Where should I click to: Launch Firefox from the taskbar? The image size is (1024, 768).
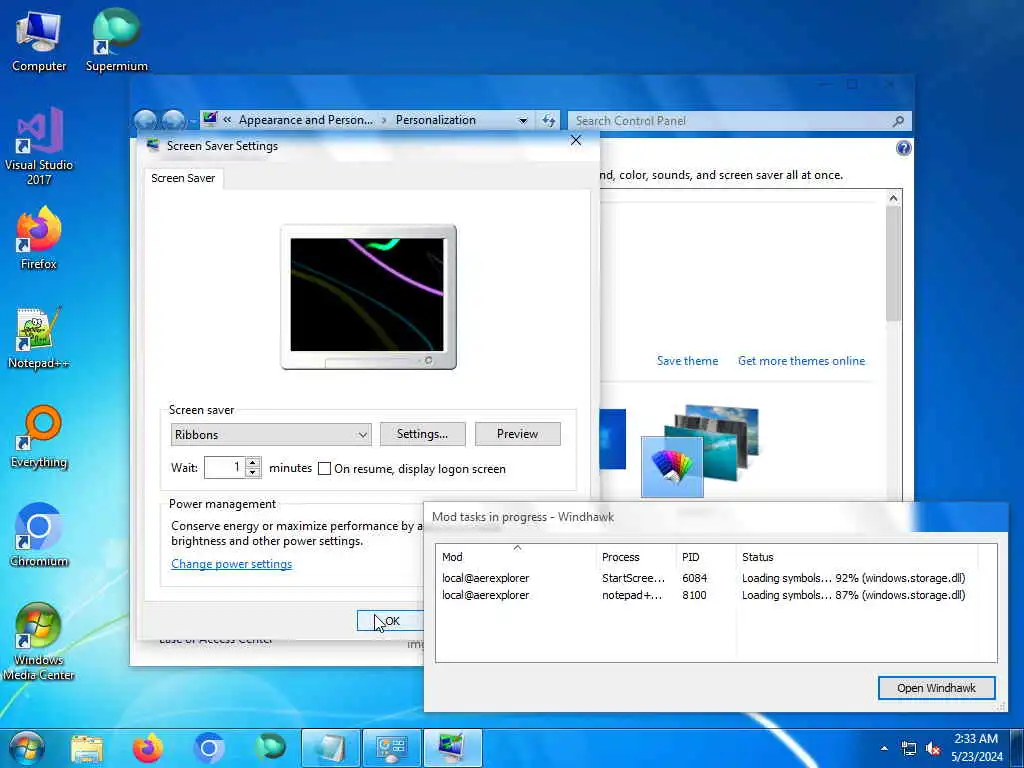click(148, 748)
